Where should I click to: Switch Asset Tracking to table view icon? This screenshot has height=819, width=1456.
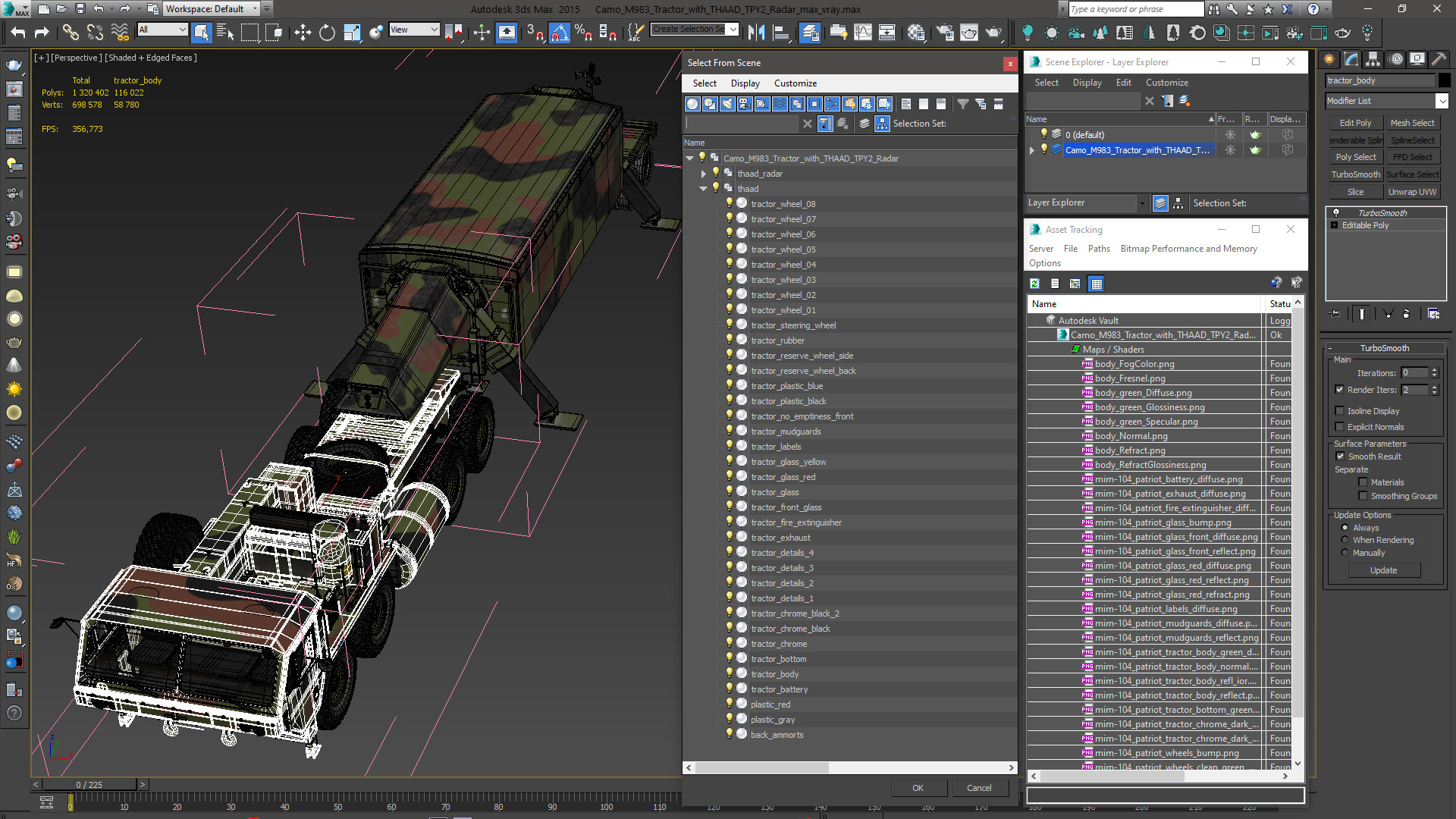(x=1096, y=284)
